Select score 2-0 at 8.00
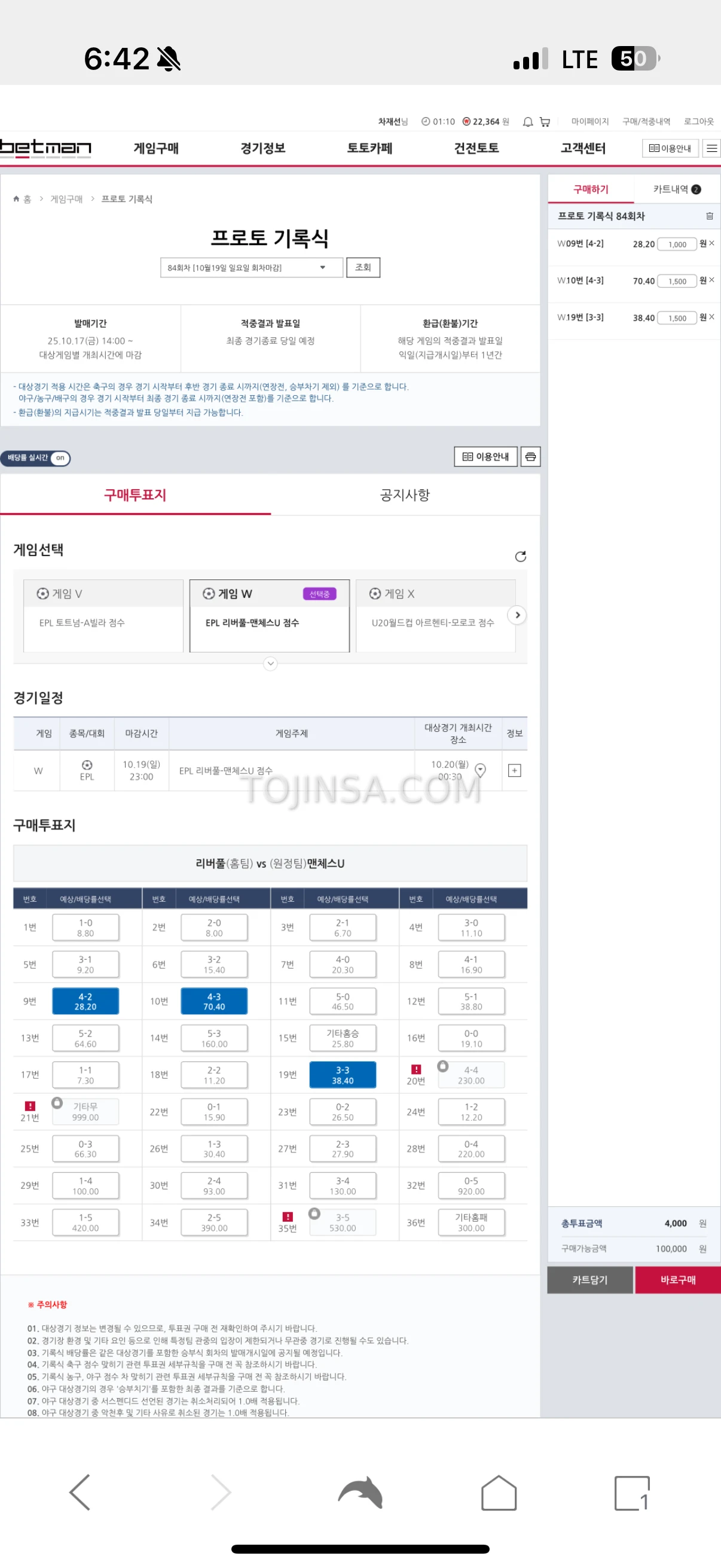Screen dimensions: 721x1568 pyautogui.click(x=214, y=928)
